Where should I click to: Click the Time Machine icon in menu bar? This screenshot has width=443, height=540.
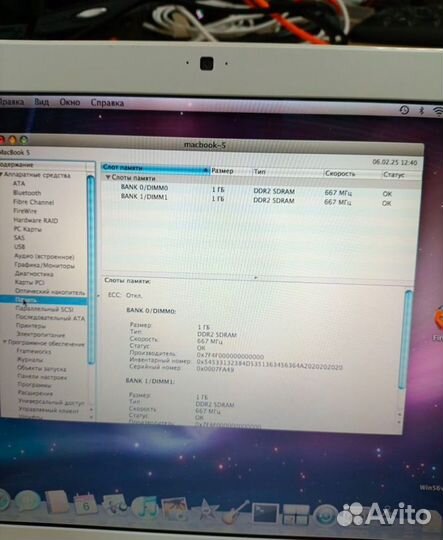coord(404,110)
